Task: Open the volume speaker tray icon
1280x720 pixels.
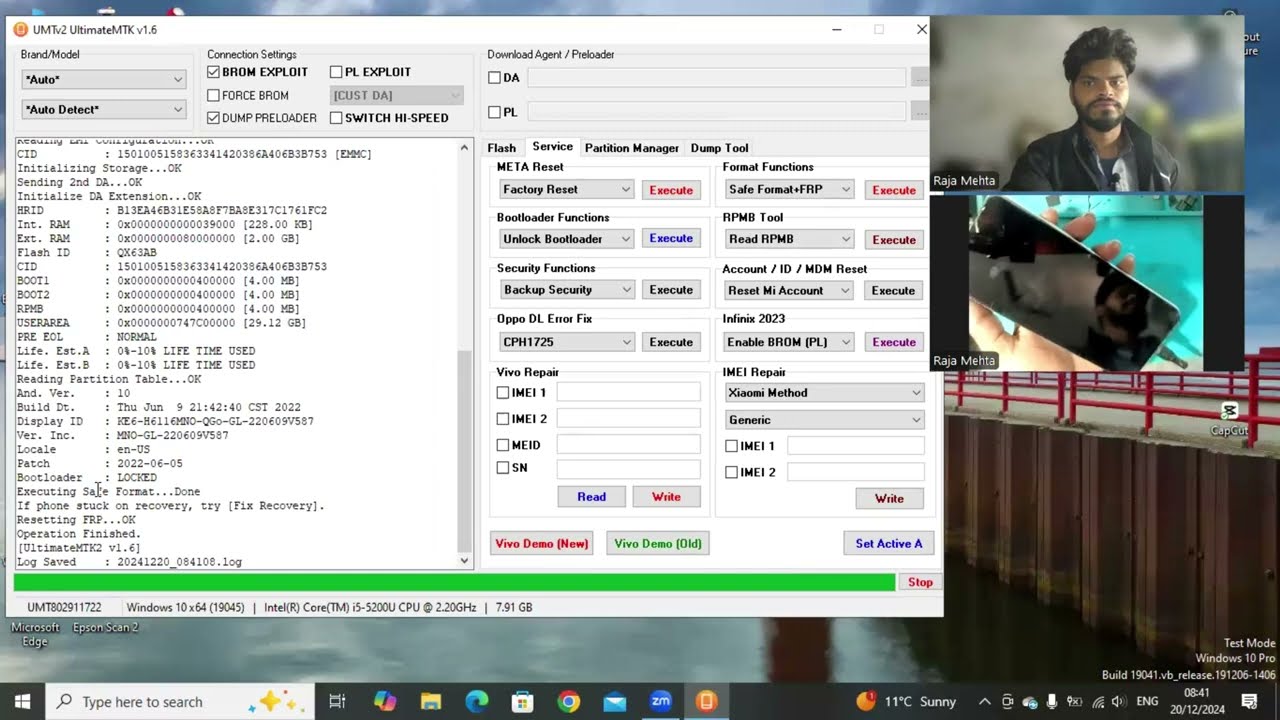Action: click(1118, 701)
